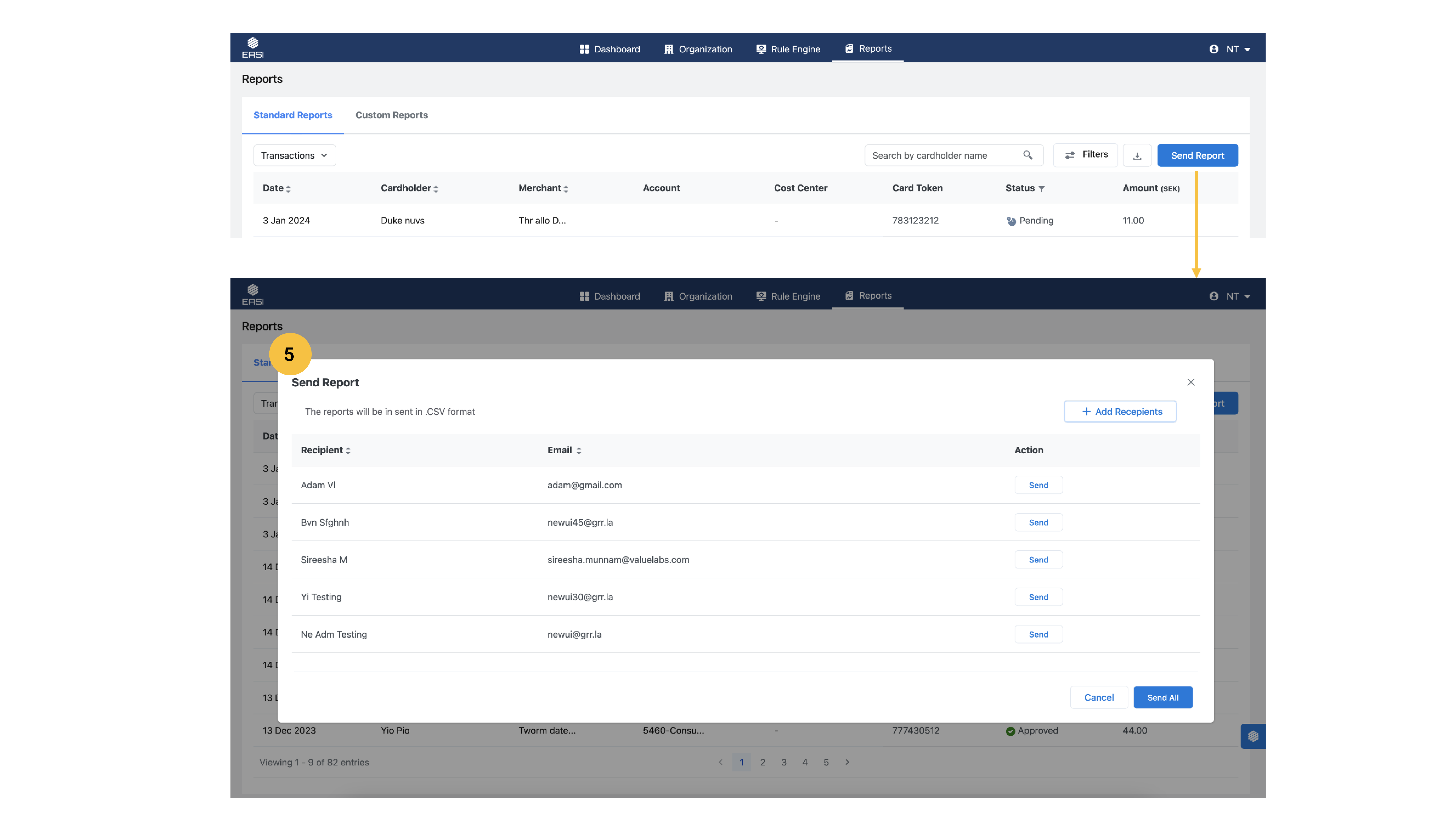The height and width of the screenshot is (819, 1456).
Task: Sort by the Date column arrows
Action: [x=288, y=189]
